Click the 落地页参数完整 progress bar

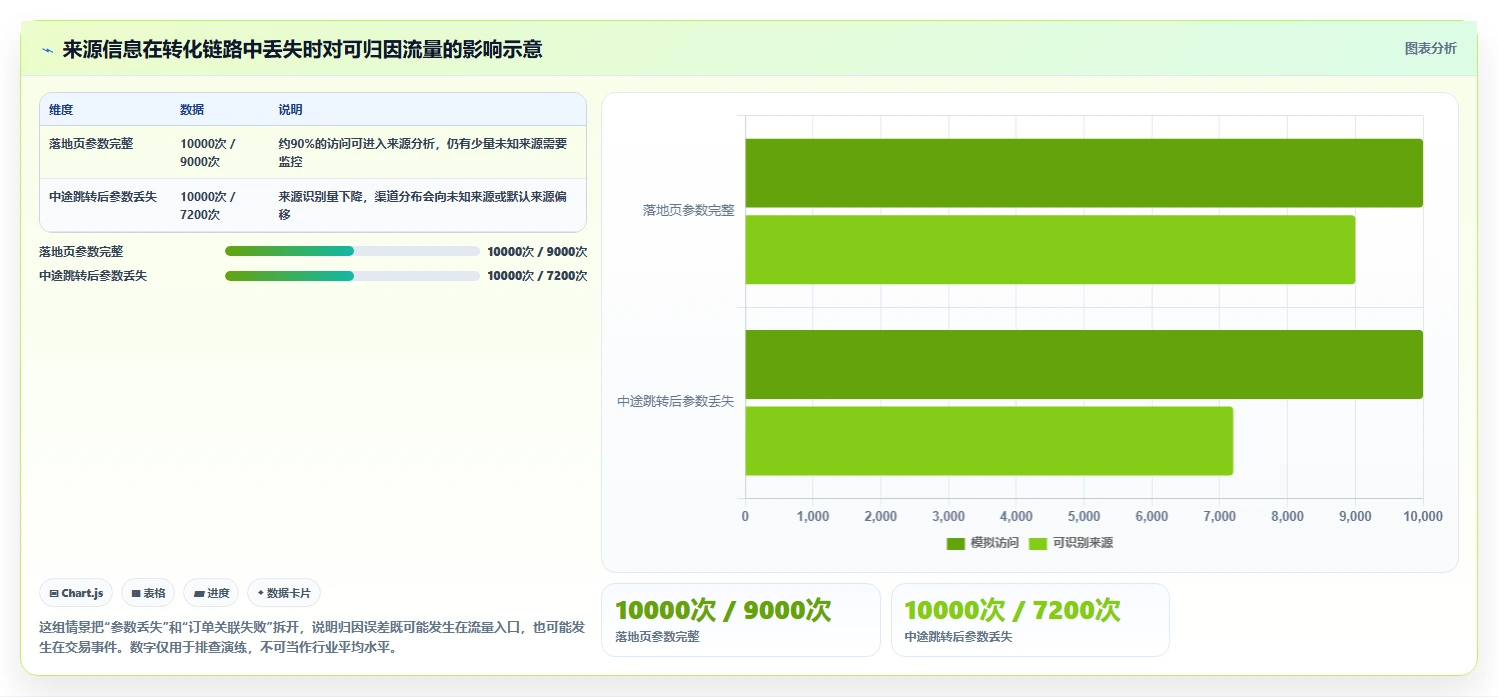click(x=352, y=251)
